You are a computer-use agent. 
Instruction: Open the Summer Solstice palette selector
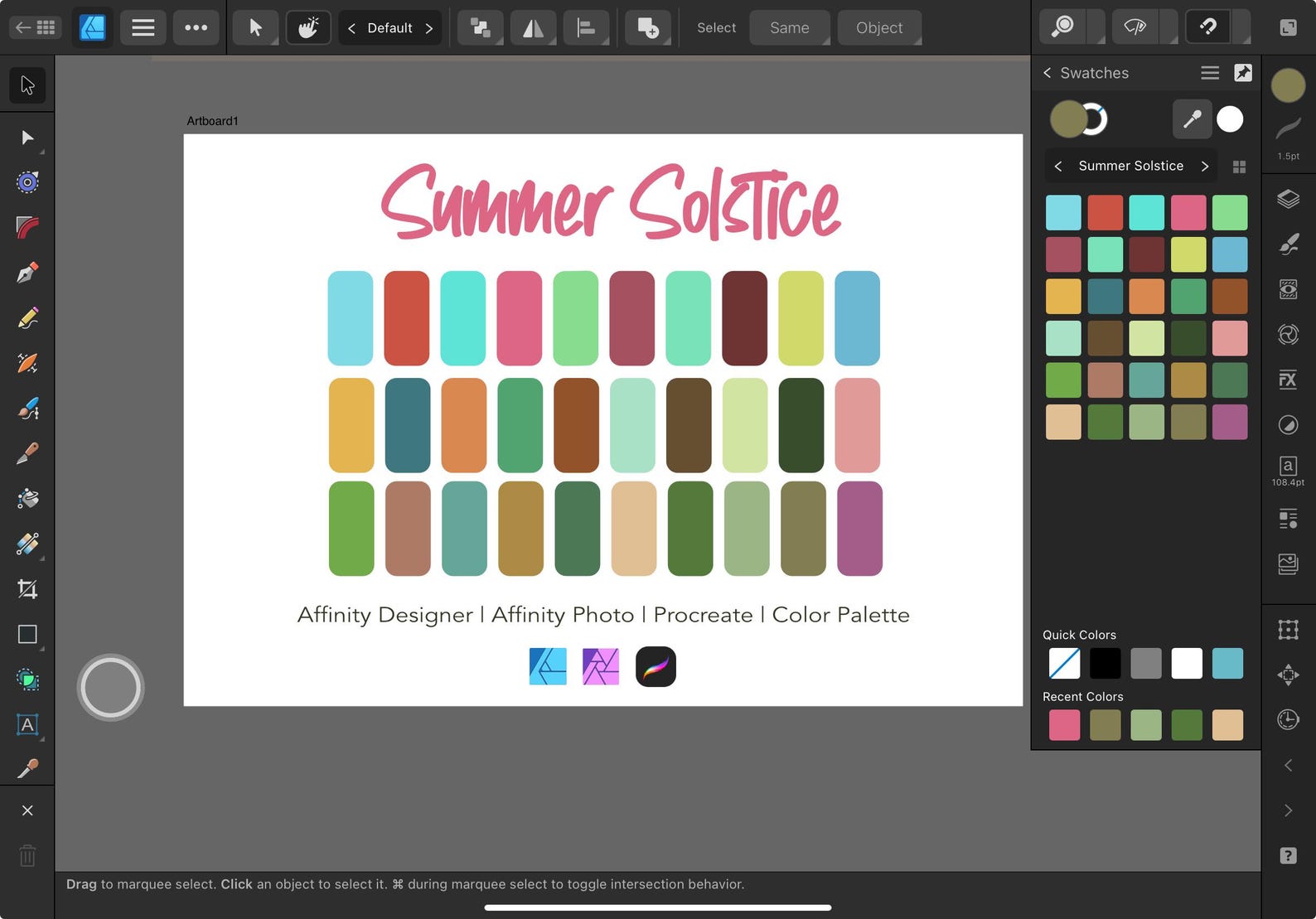point(1130,166)
